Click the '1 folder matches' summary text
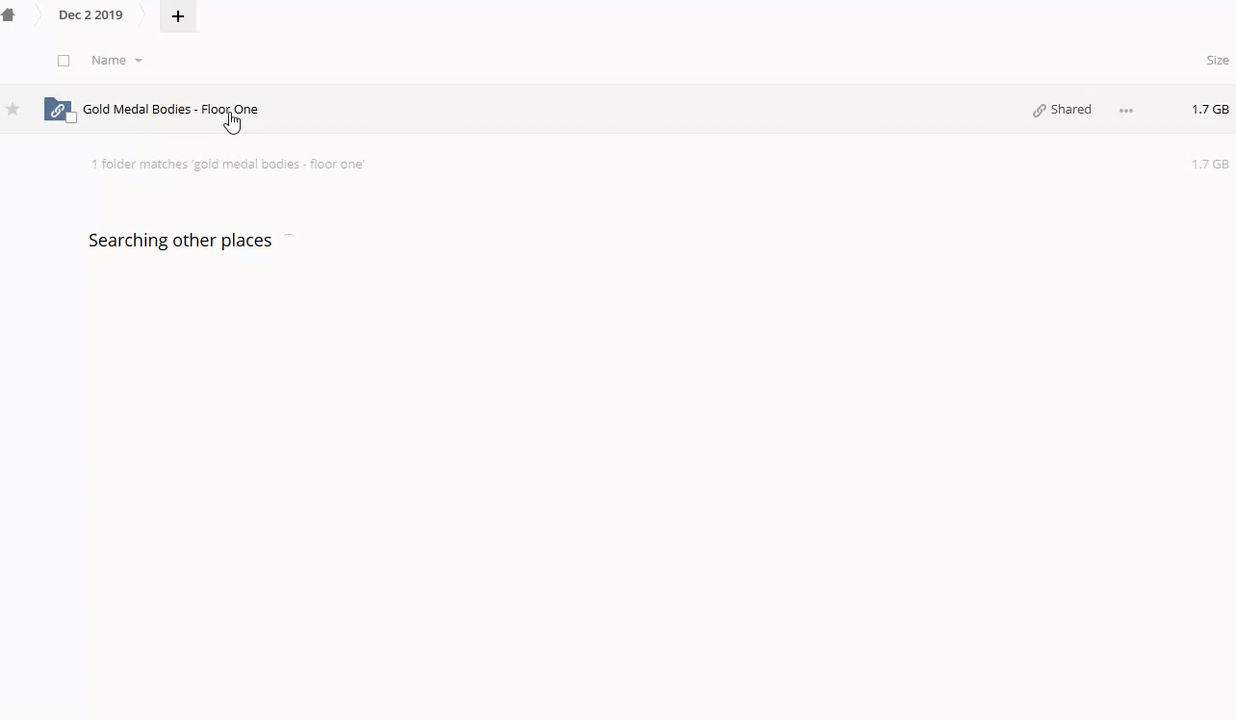Viewport: 1236px width, 720px height. (x=227, y=164)
